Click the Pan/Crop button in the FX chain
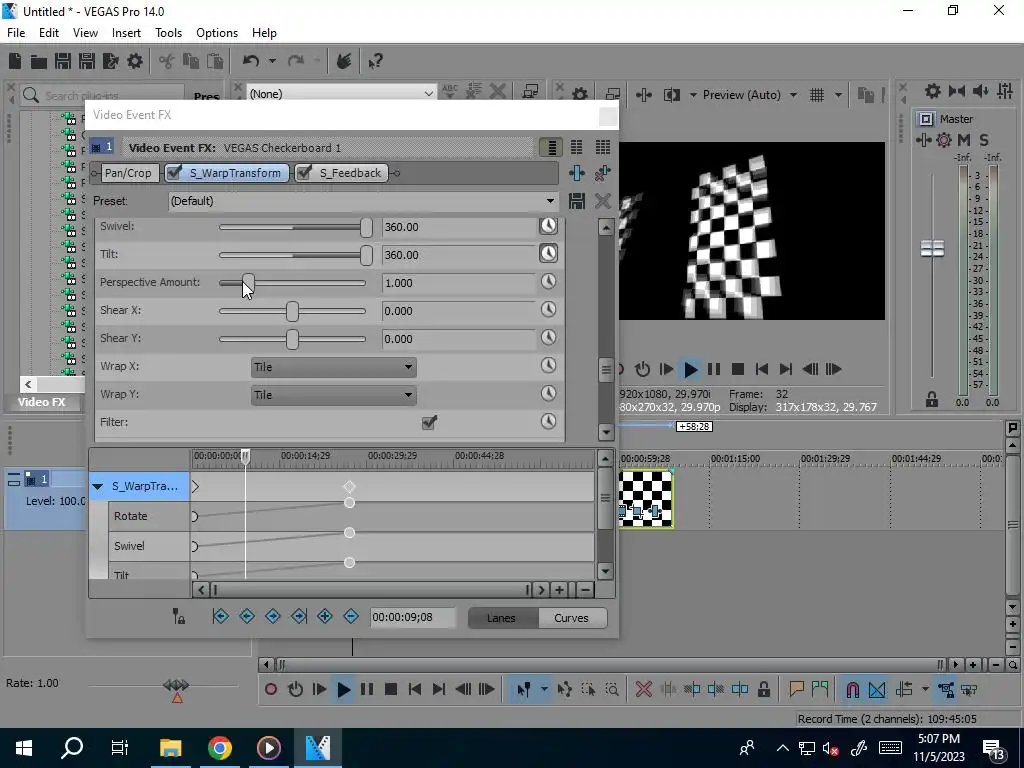Image resolution: width=1024 pixels, height=768 pixels. point(128,173)
